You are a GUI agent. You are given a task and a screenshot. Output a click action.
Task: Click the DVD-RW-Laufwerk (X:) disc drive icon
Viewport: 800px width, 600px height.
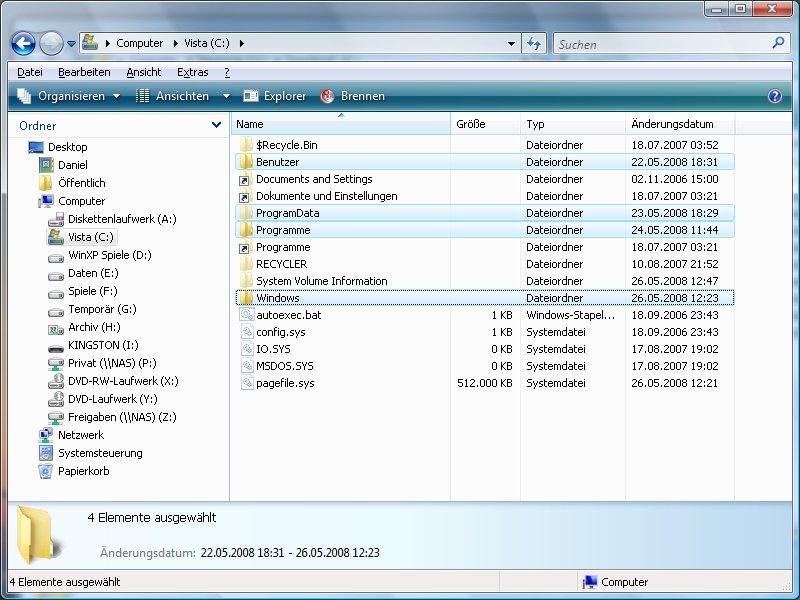point(56,381)
